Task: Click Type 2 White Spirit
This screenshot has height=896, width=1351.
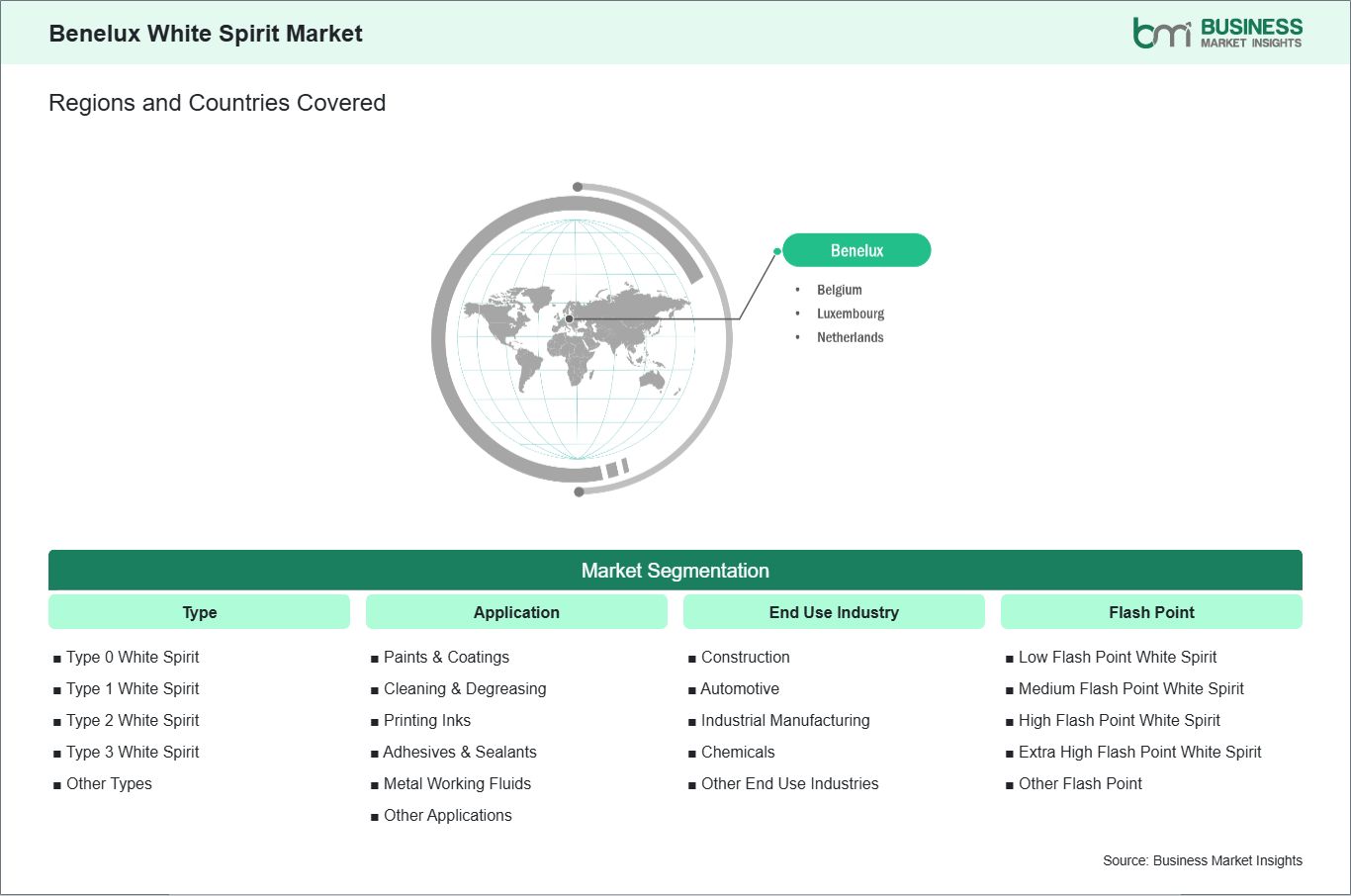Action: pos(133,720)
